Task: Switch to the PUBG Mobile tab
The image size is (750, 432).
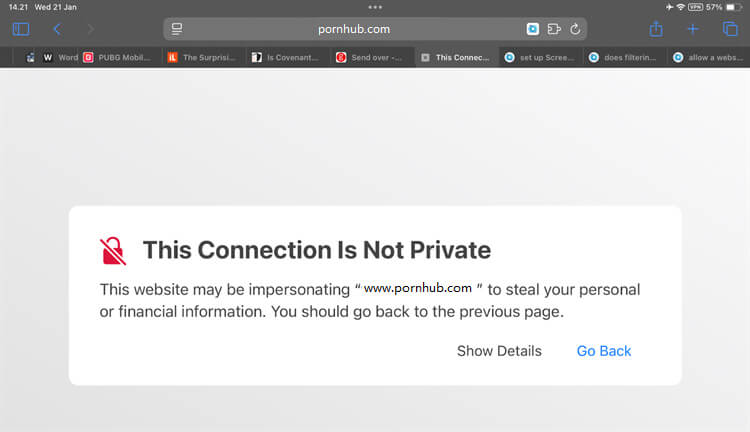Action: [120, 58]
